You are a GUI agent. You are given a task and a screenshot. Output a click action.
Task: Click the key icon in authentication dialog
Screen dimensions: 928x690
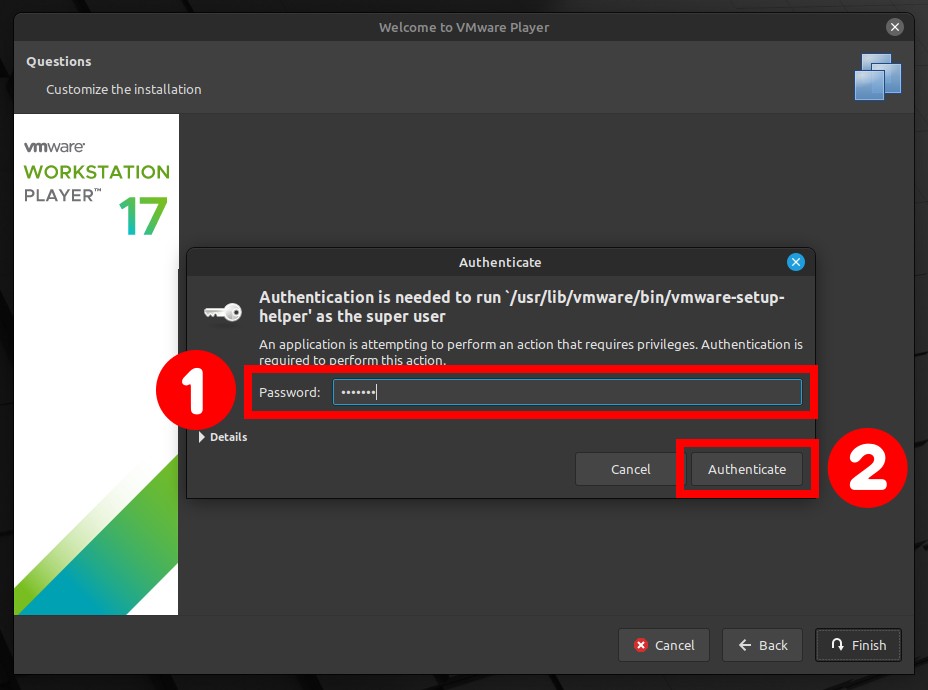point(223,311)
